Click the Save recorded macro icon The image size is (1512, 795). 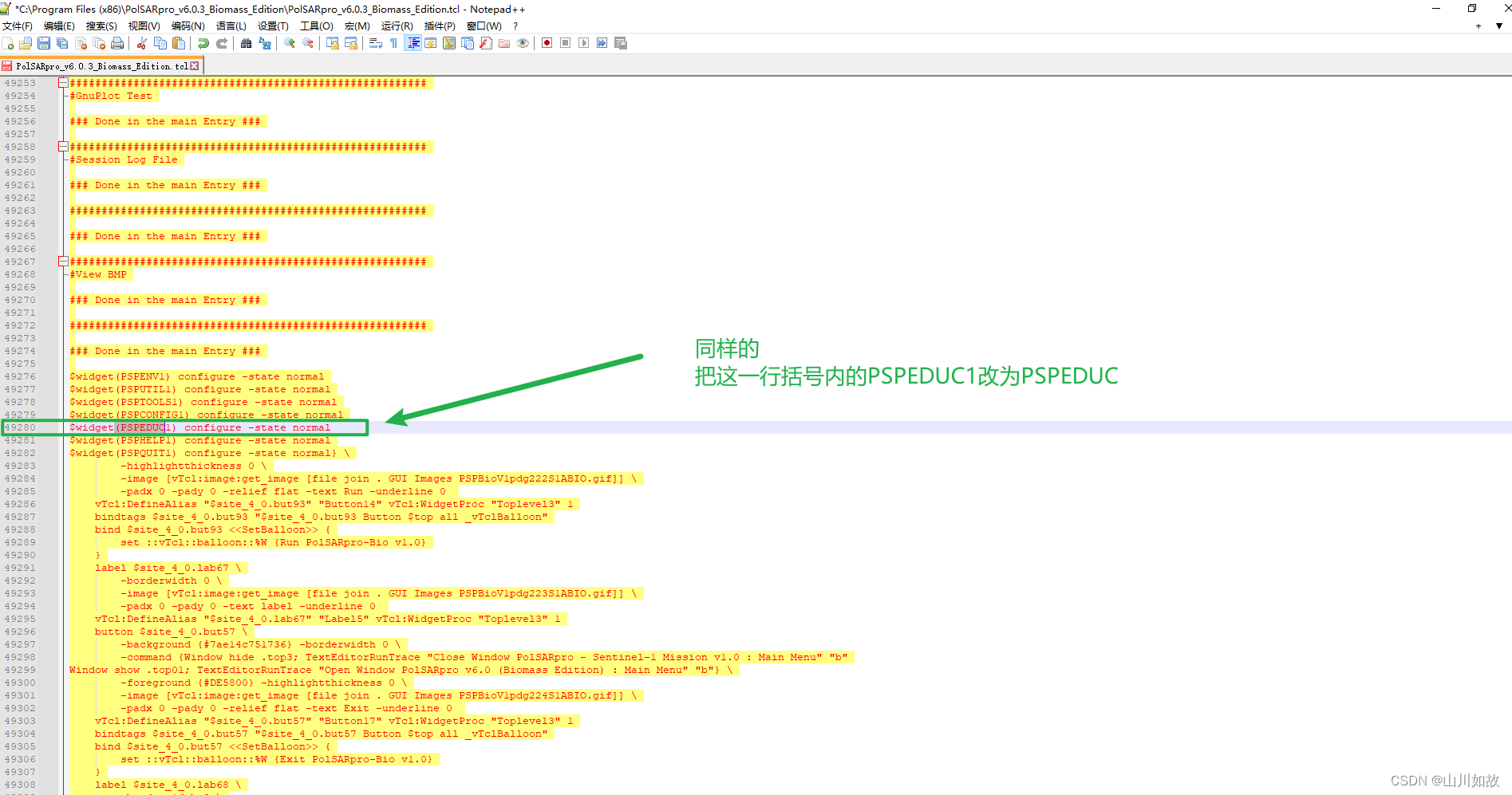point(621,43)
